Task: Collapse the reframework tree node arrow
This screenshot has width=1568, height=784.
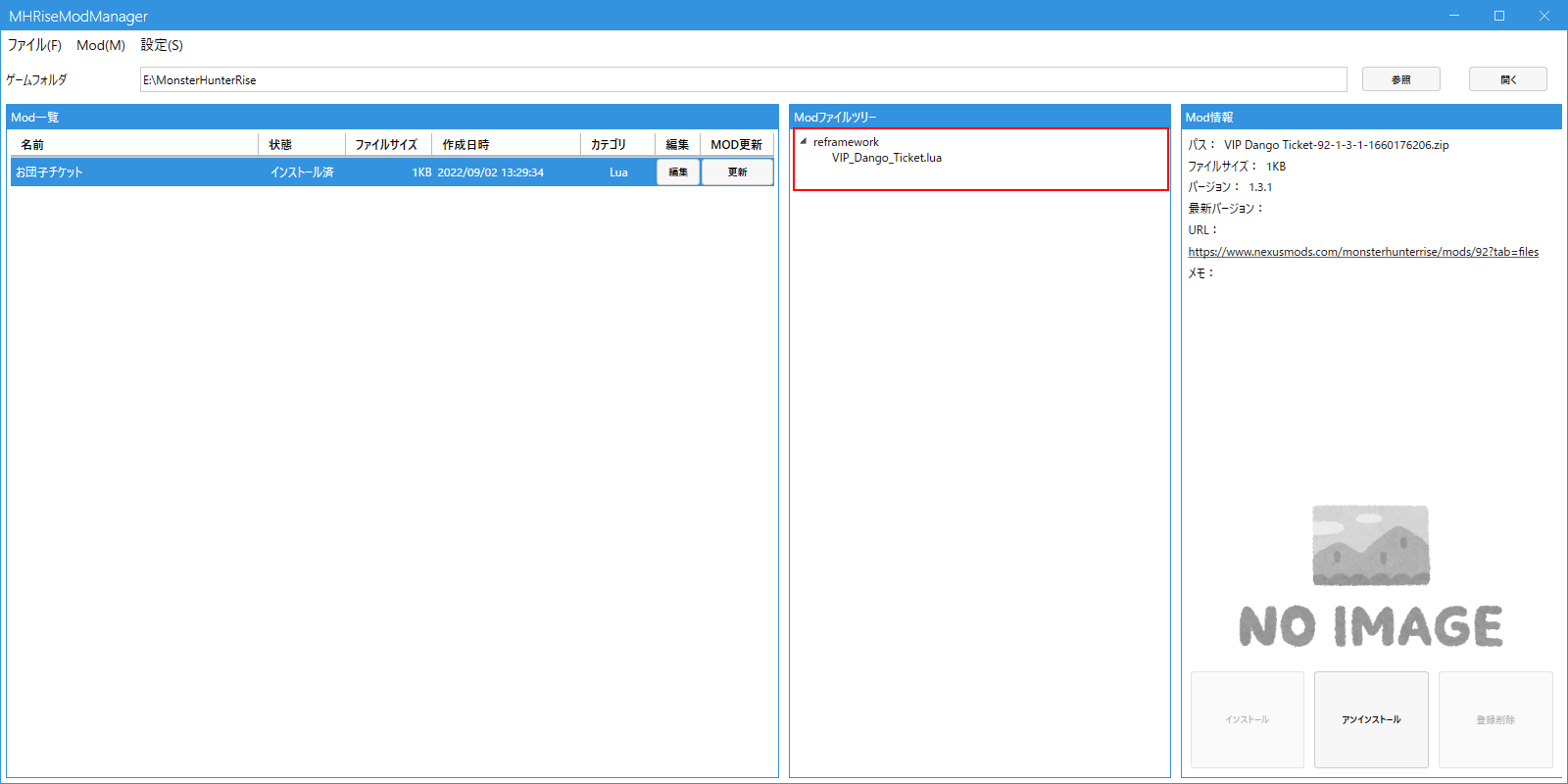Action: pyautogui.click(x=804, y=141)
